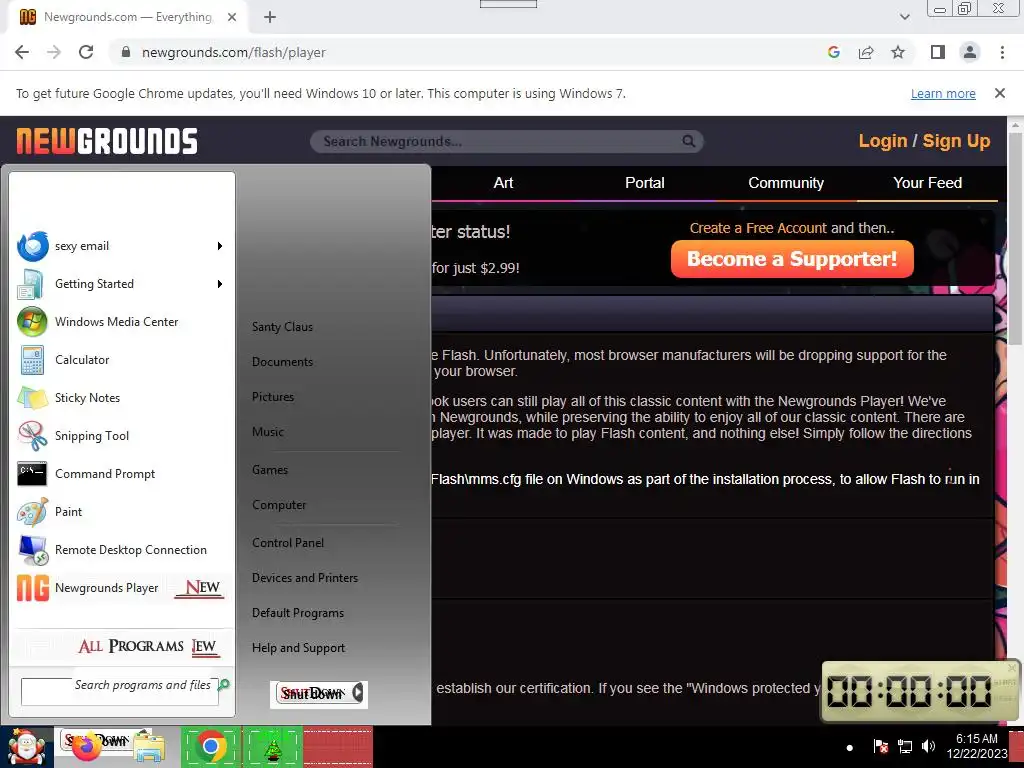Open Documents from Start menu
Viewport: 1024px width, 768px height.
(x=282, y=362)
